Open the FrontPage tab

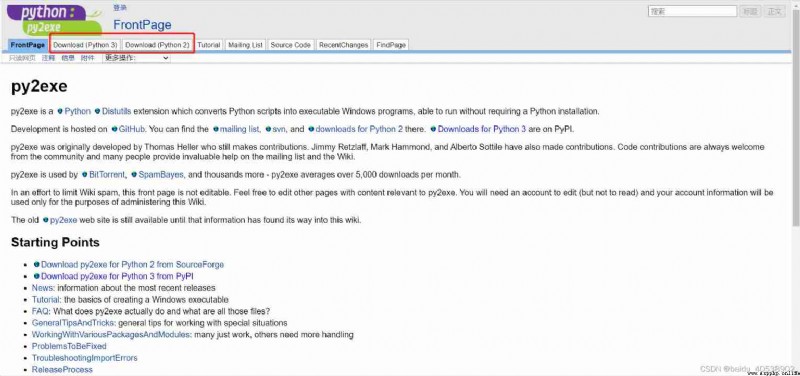click(x=28, y=45)
